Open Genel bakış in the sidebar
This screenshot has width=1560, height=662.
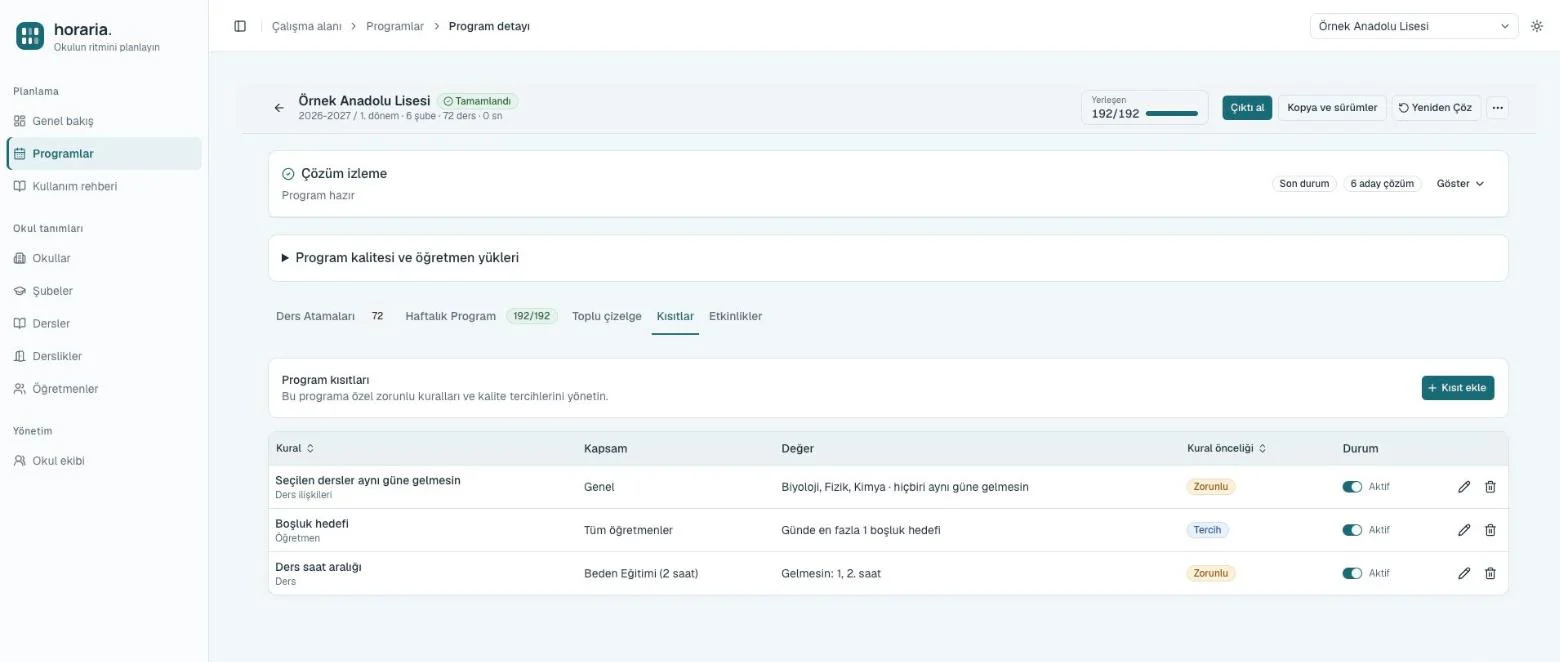tap(104, 121)
